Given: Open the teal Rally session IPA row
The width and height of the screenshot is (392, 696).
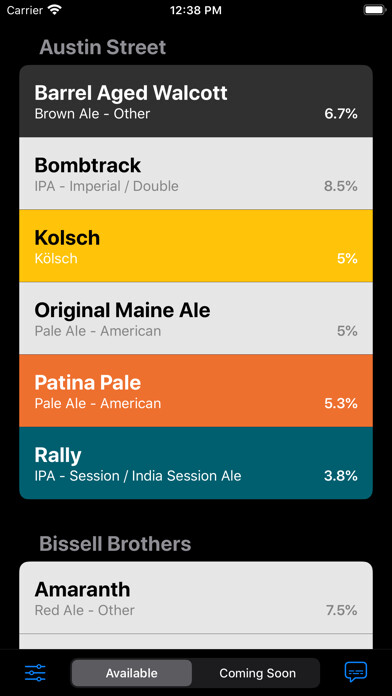Looking at the screenshot, I should coord(196,463).
